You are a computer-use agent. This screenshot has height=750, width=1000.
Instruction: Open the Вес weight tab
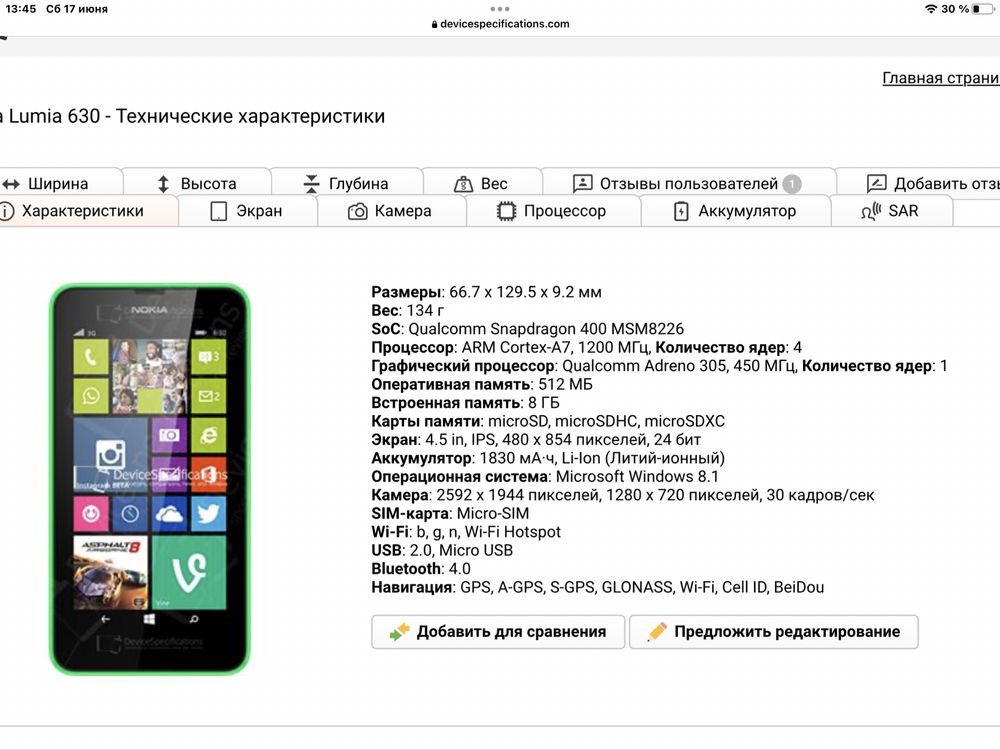click(482, 184)
